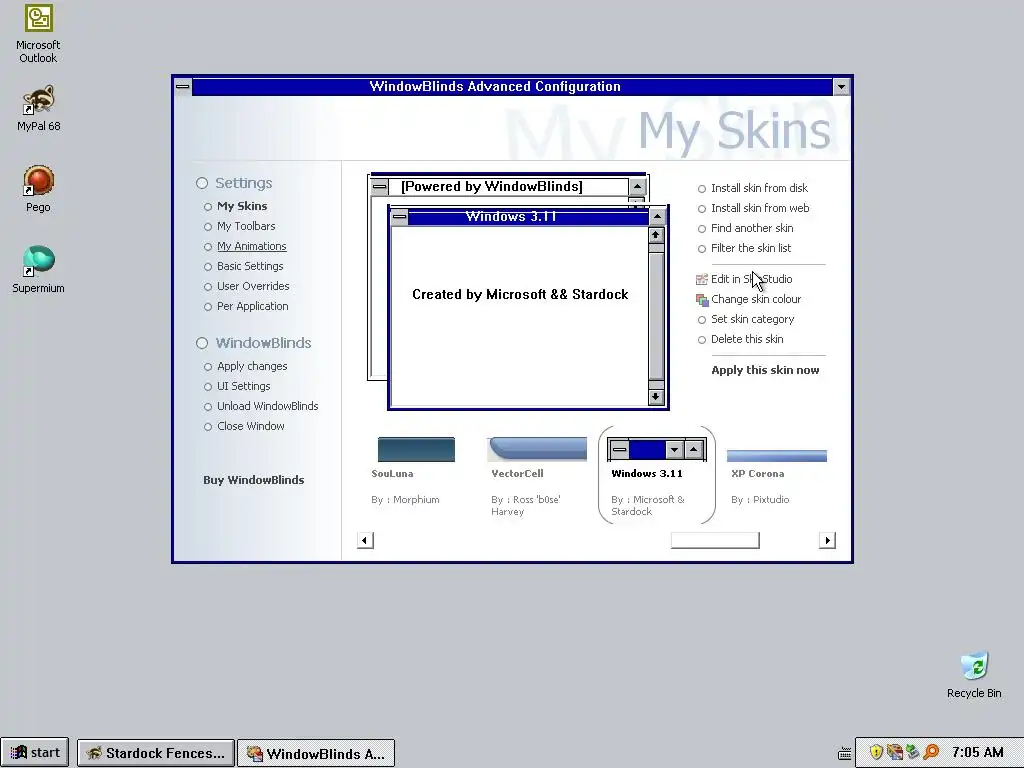Image resolution: width=1024 pixels, height=768 pixels.
Task: Click the Change skin colour icon
Action: coord(702,300)
